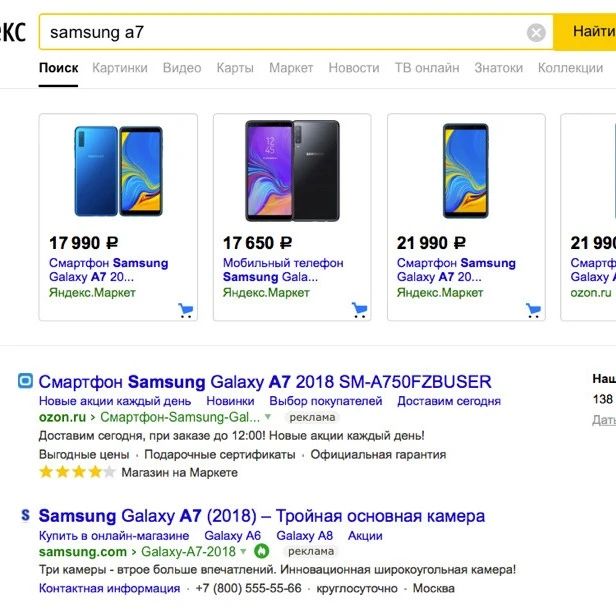Open the Видео tab
This screenshot has width=616, height=616.
(182, 68)
